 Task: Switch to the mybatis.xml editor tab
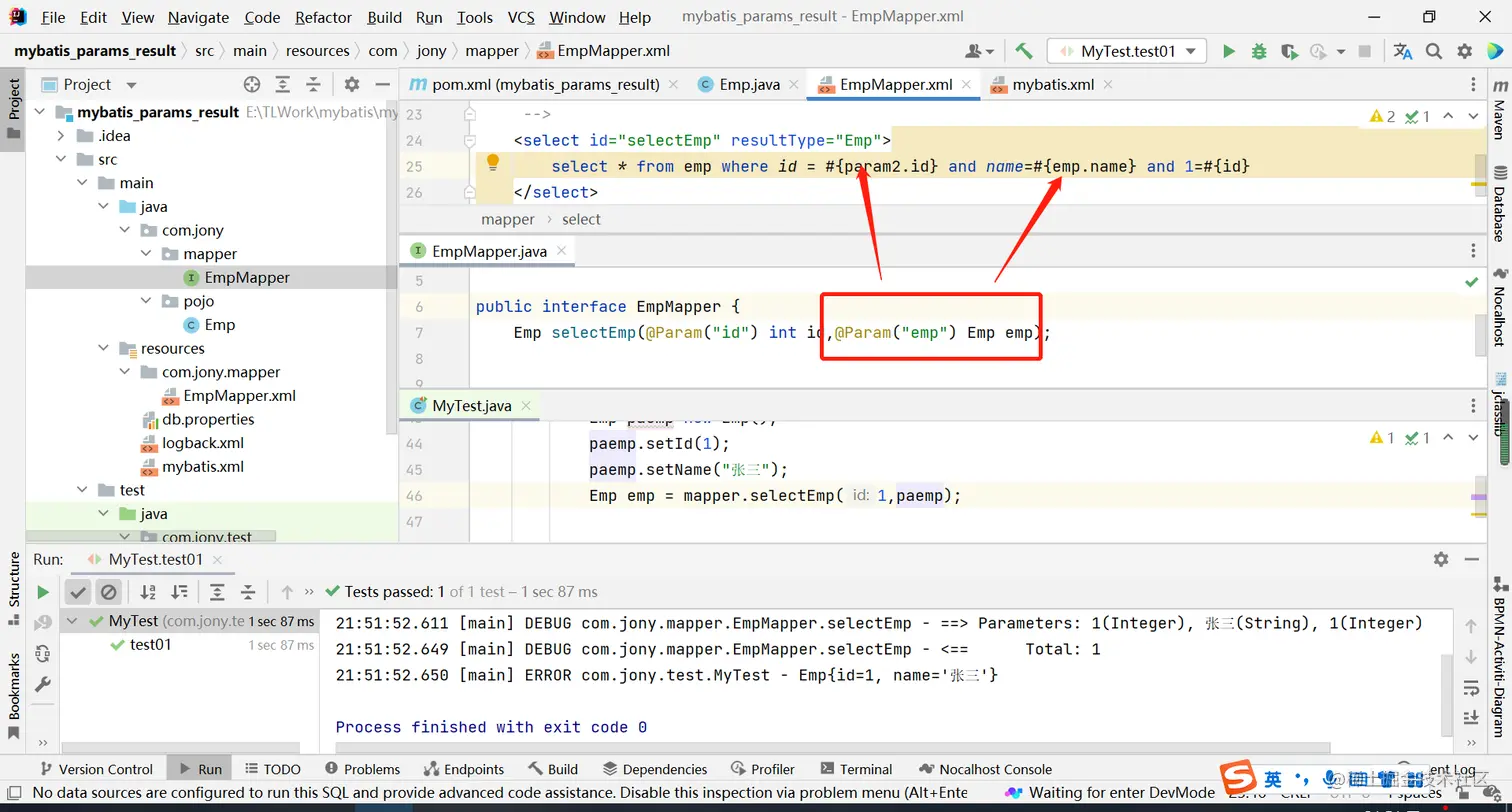pos(1053,85)
